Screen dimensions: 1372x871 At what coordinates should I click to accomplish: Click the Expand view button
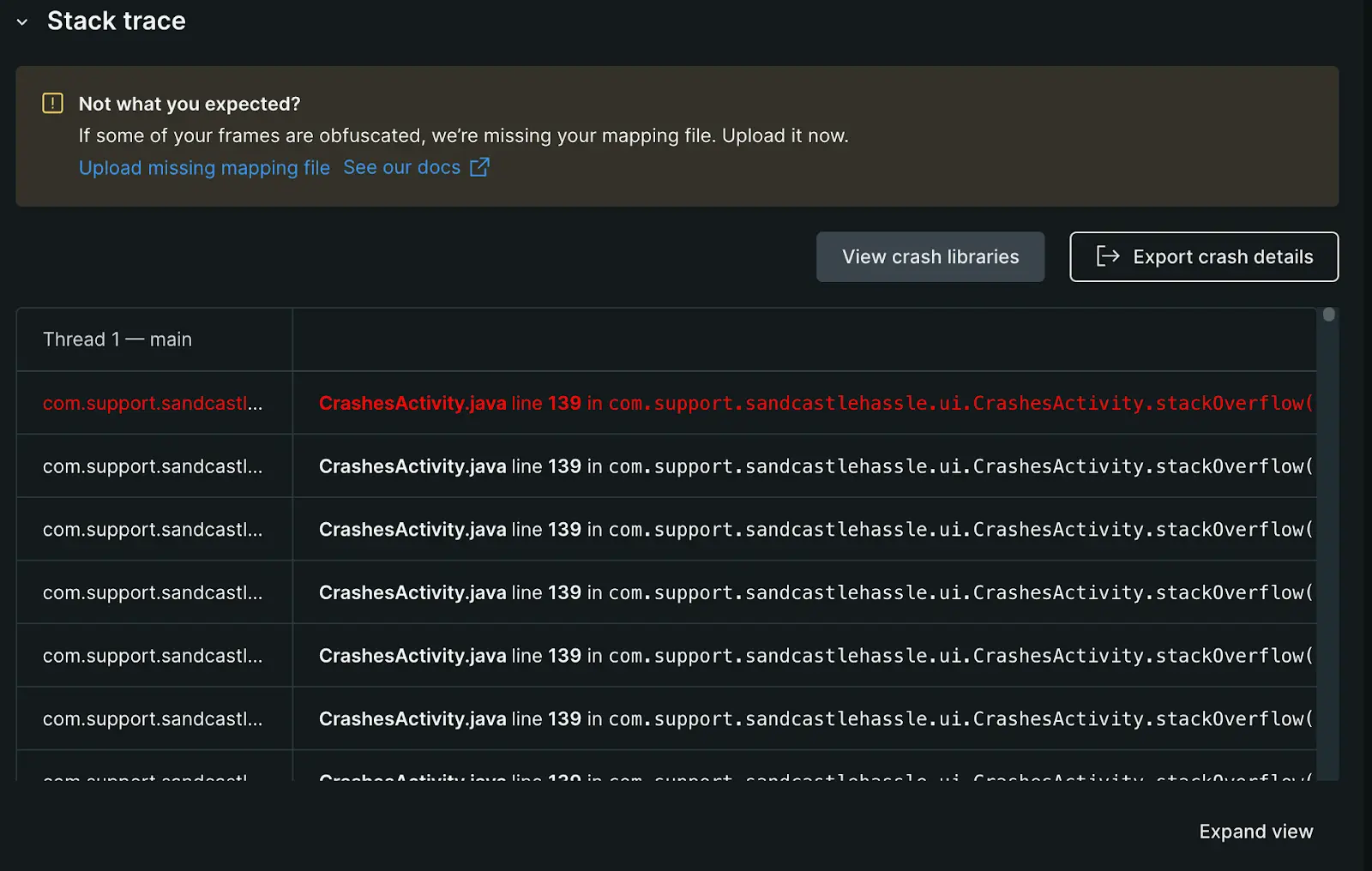pyautogui.click(x=1255, y=832)
